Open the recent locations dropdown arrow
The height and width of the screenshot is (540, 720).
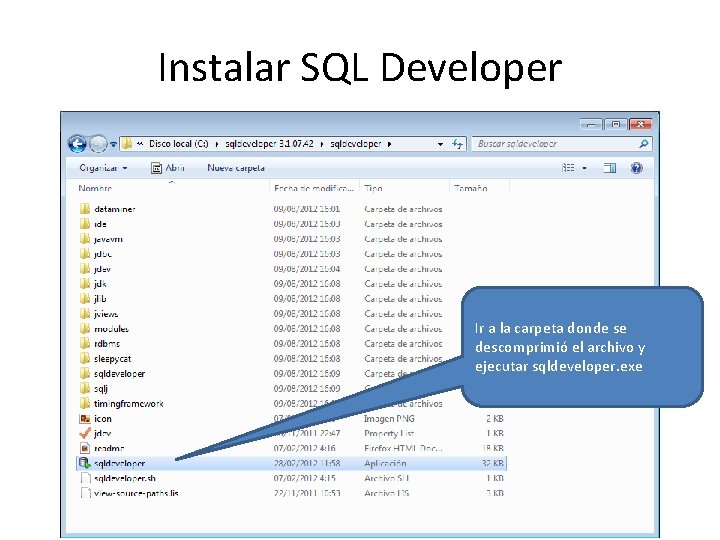[113, 144]
